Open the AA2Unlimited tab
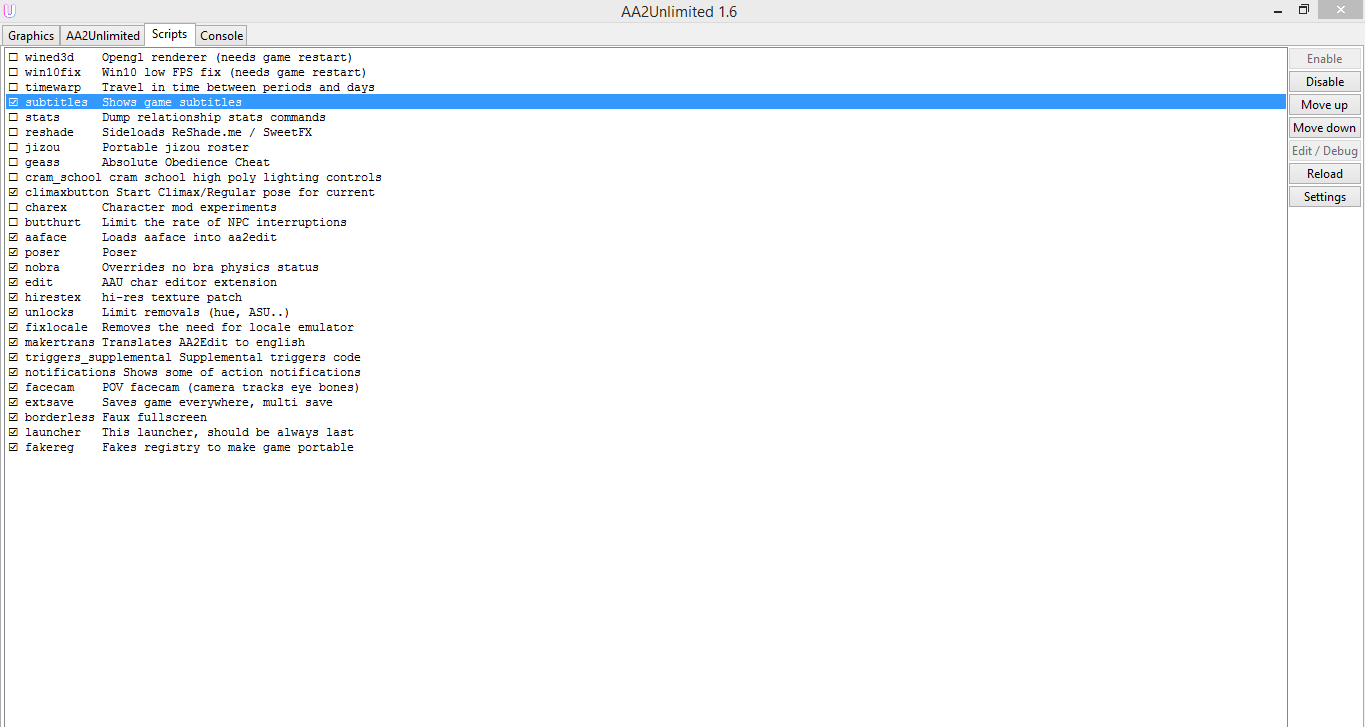Viewport: 1365px width, 727px height. click(103, 35)
